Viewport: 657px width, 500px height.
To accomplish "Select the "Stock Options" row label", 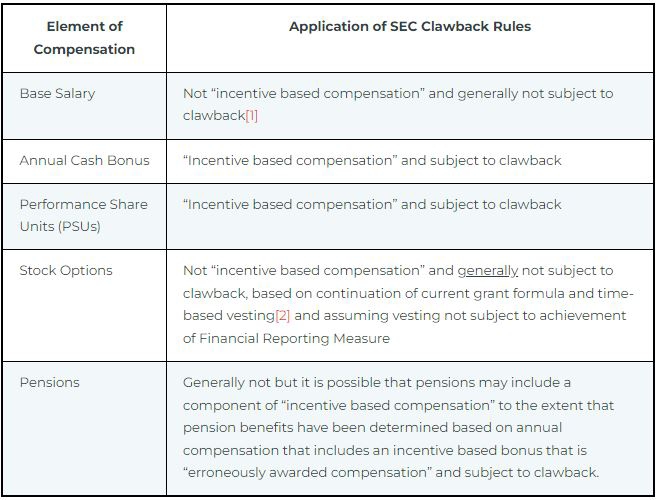I will [66, 271].
